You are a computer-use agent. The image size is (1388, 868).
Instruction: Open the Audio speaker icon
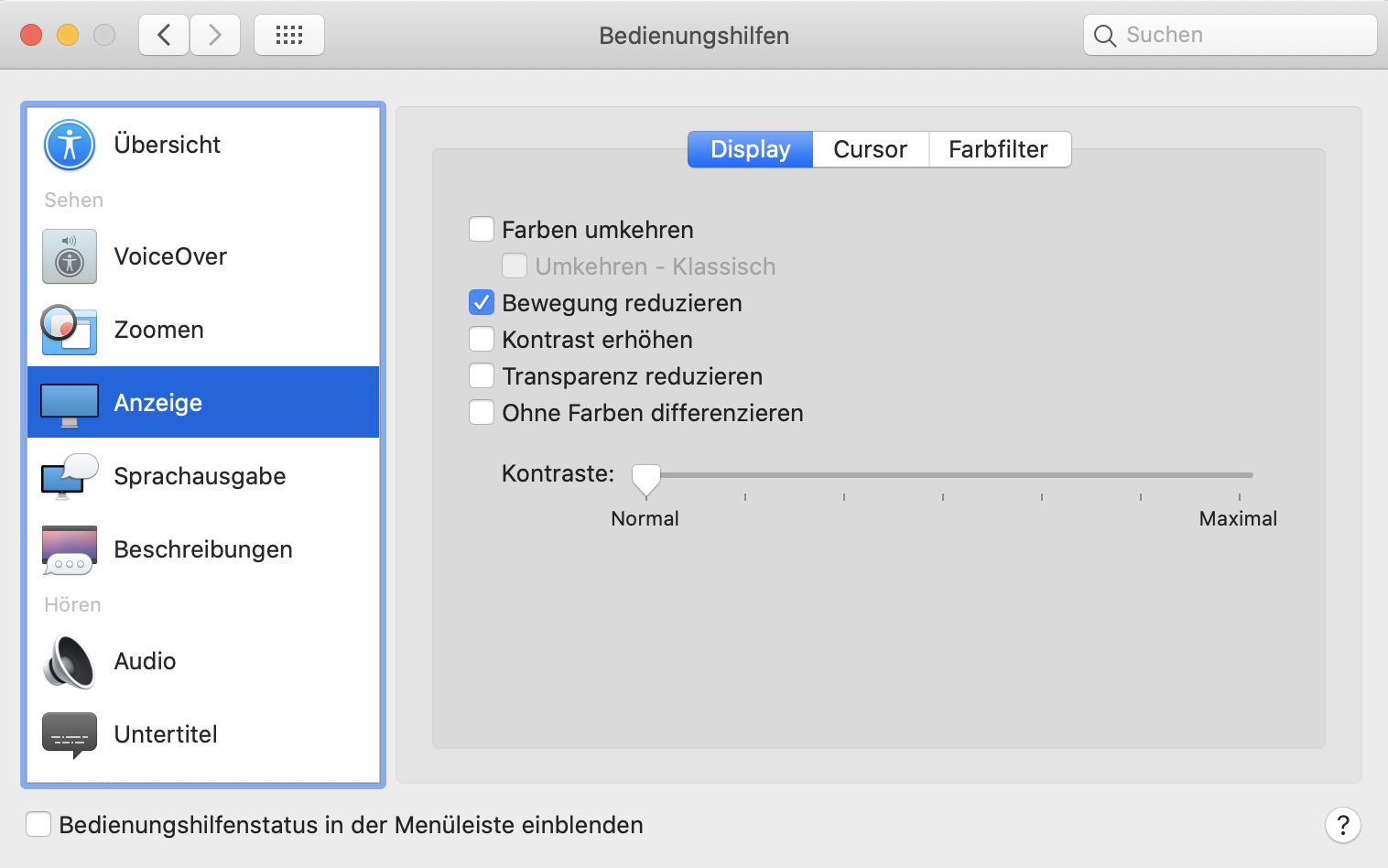pos(70,661)
